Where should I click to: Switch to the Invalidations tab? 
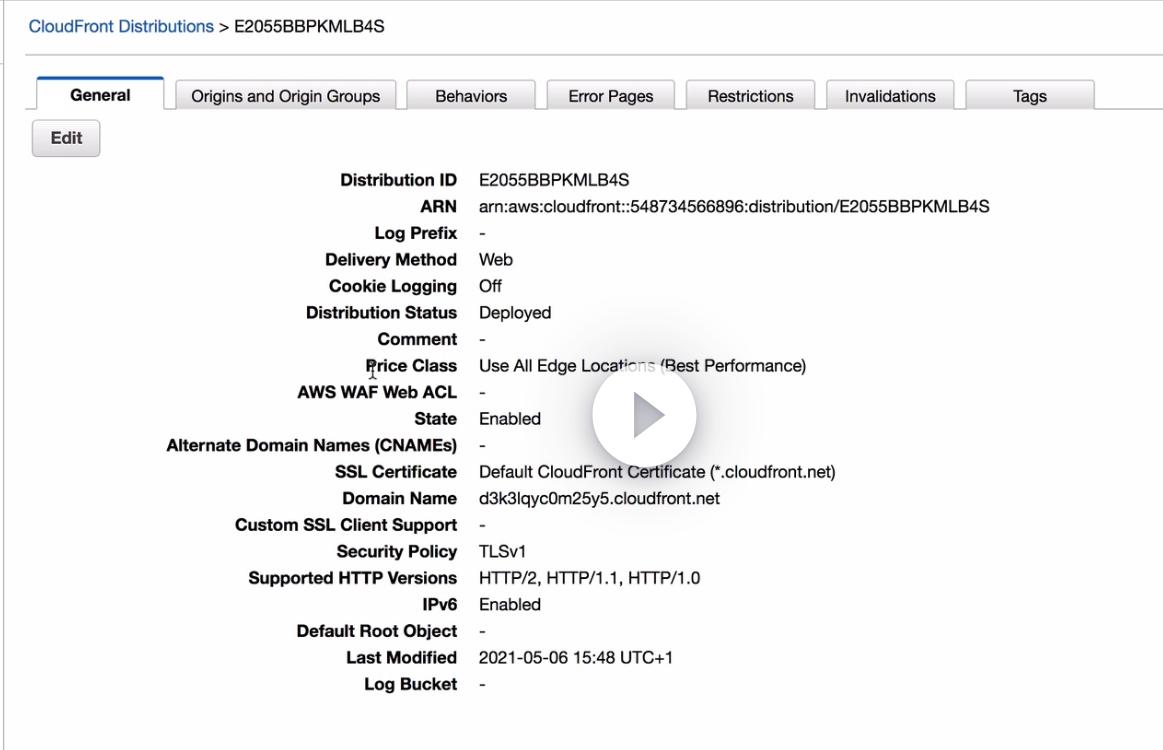point(890,96)
